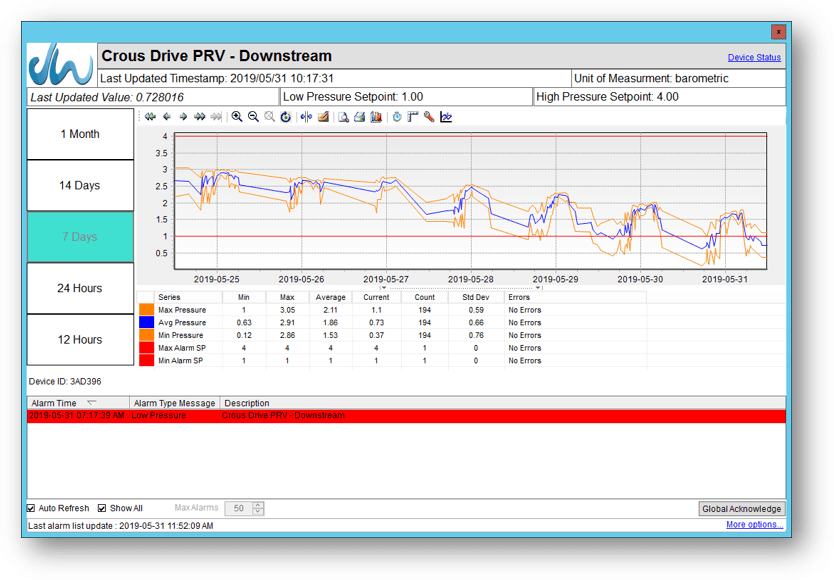Viewport: 834px width, 580px height.
Task: Click the Min Alarm SP red swatch
Action: (x=146, y=361)
